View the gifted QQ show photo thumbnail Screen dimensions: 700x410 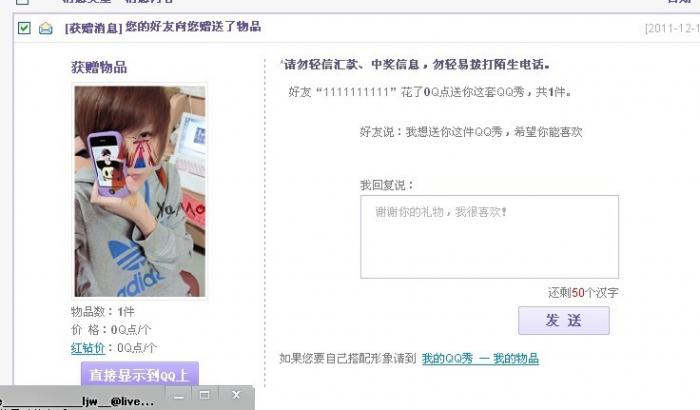pos(140,191)
